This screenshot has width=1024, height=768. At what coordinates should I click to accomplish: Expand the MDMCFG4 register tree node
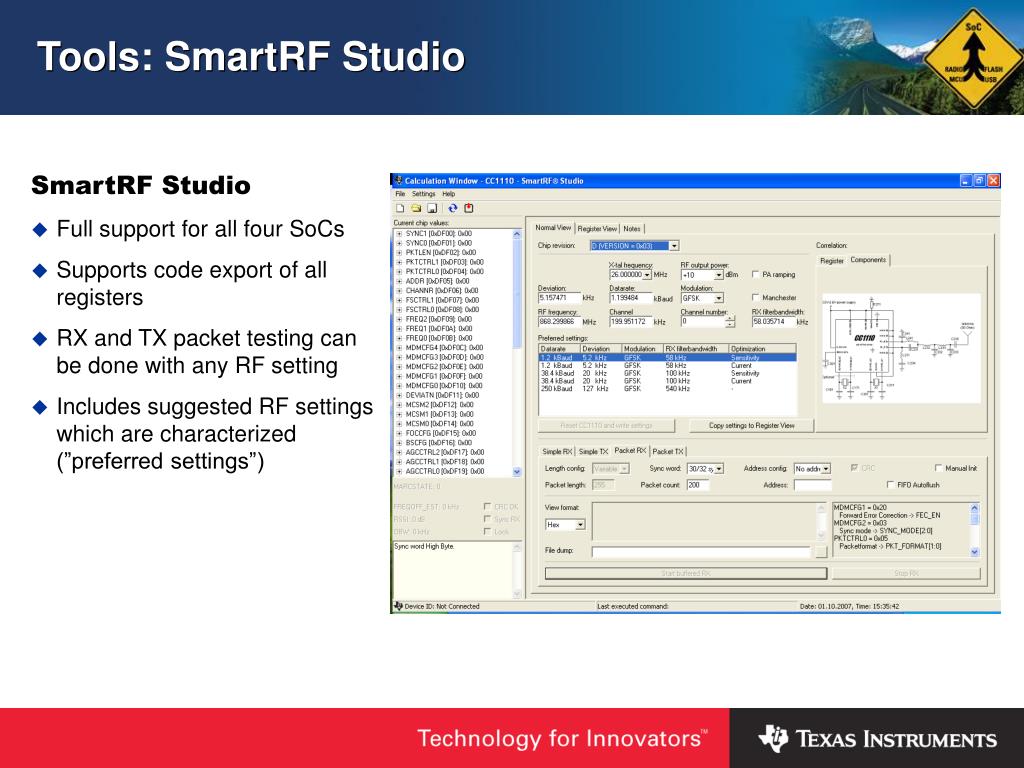tap(399, 348)
